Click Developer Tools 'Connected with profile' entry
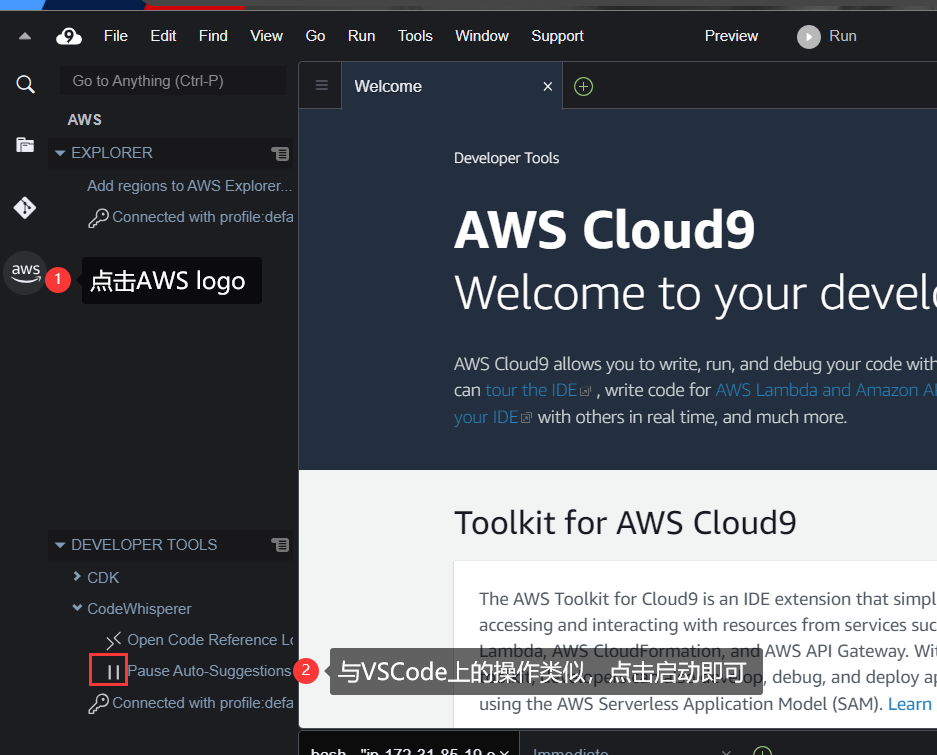Viewport: 937px width, 755px height. 203,703
